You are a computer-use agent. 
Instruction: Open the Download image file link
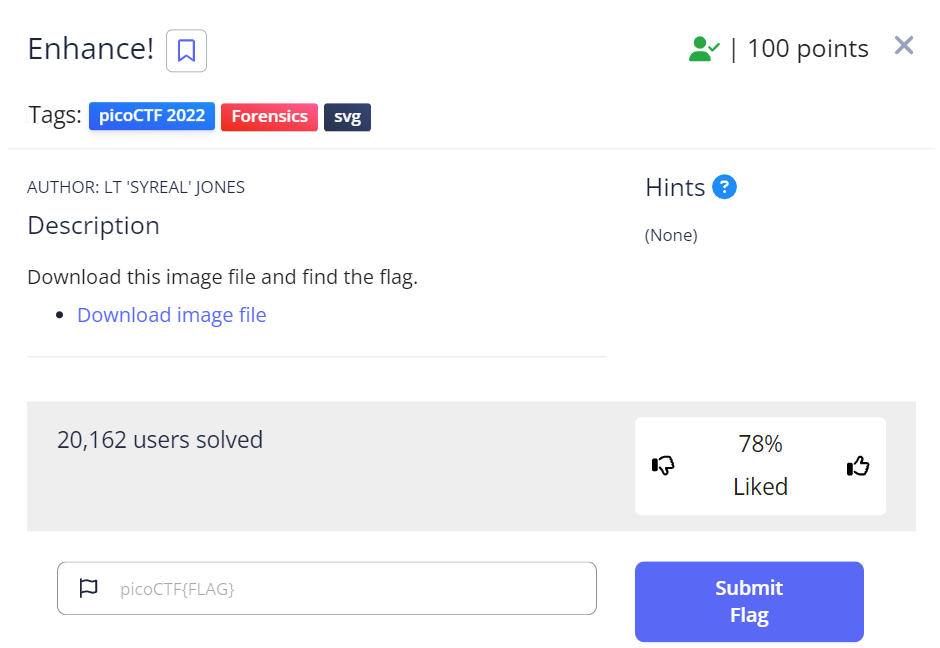171,315
